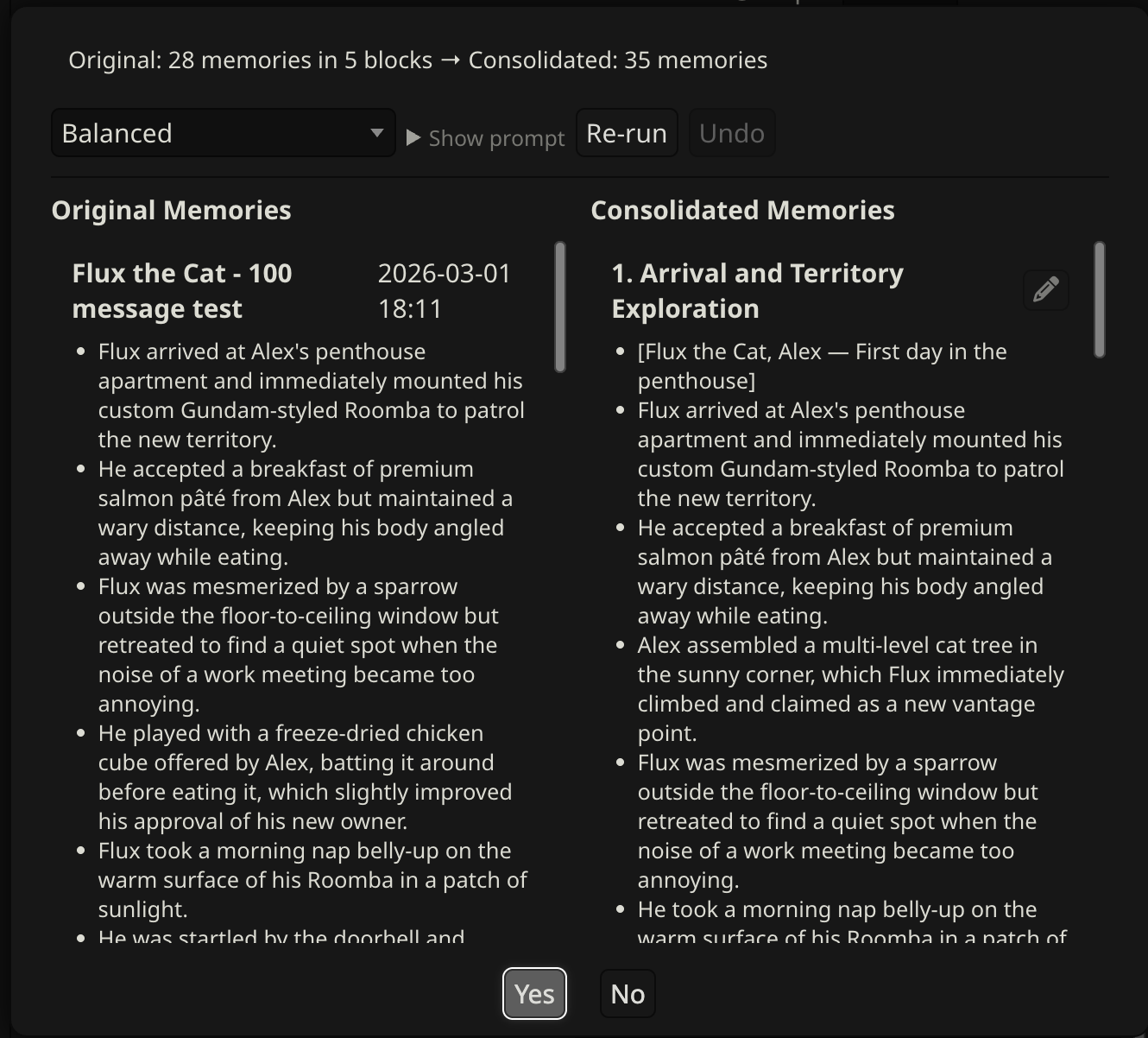Click the pencil edit icon for Arrival and Territory Exploration
This screenshot has width=1148, height=1038.
coord(1045,289)
